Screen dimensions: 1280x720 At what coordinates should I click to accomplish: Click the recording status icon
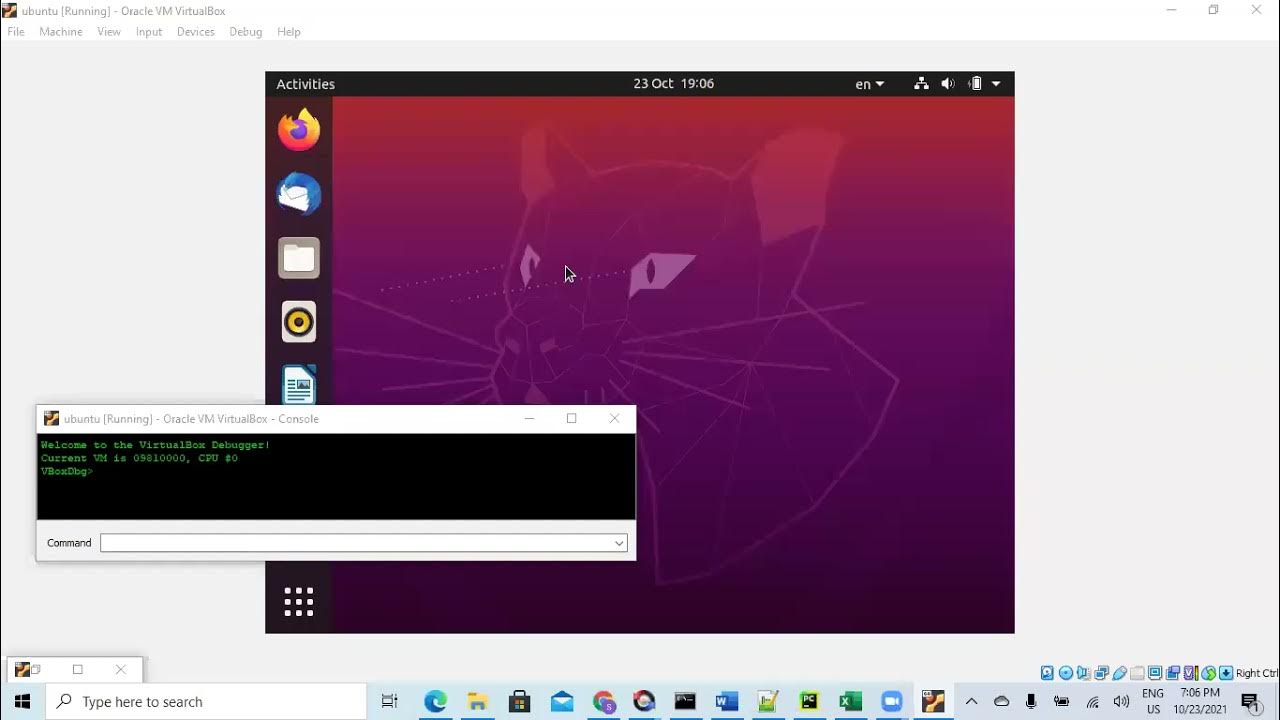[1173, 673]
